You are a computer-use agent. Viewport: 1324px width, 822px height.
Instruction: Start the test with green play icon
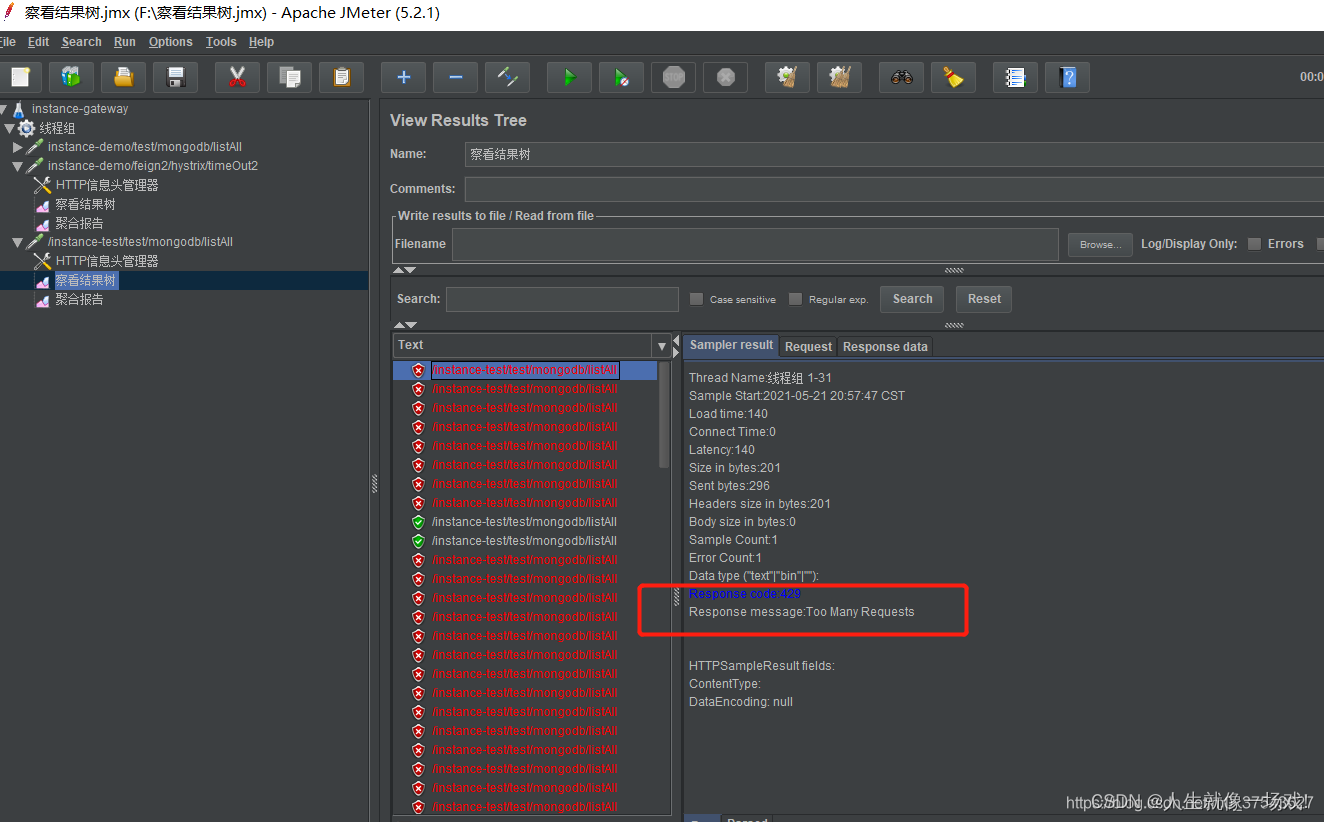pyautogui.click(x=569, y=77)
